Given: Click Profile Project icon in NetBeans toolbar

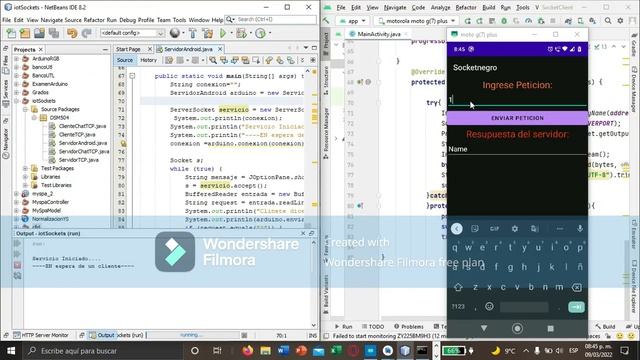Looking at the screenshot, I should (260, 33).
